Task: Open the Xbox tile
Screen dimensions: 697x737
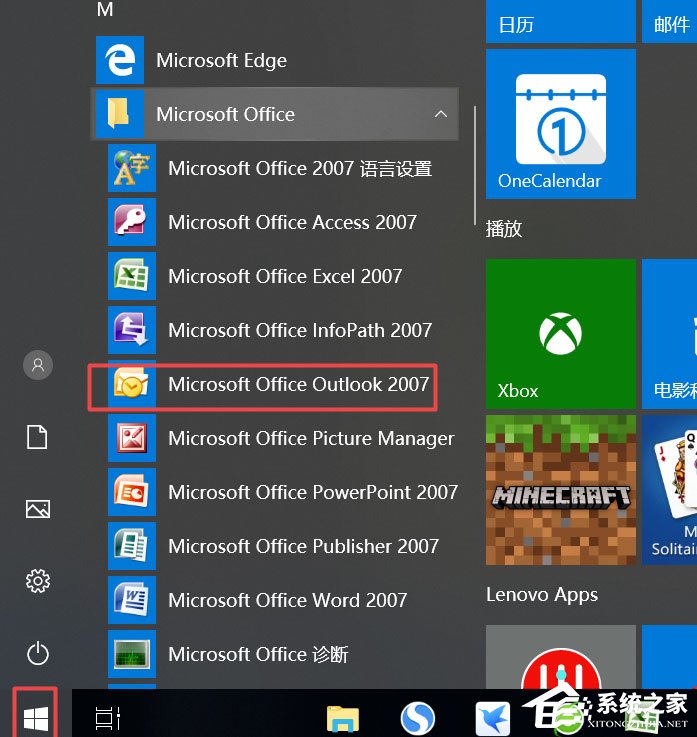Action: [560, 333]
